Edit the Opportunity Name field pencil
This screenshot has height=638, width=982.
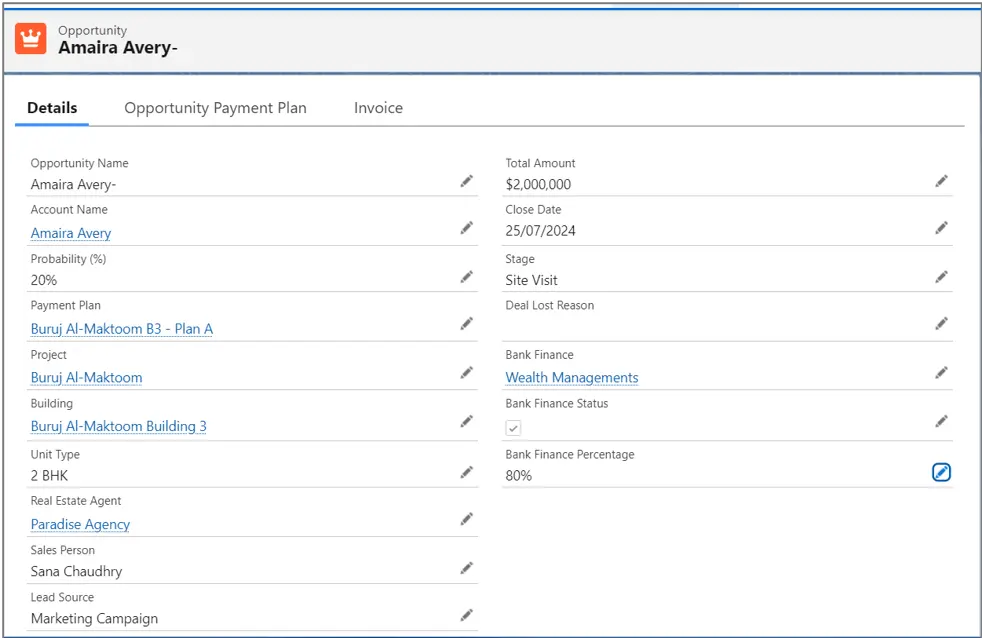(x=467, y=181)
